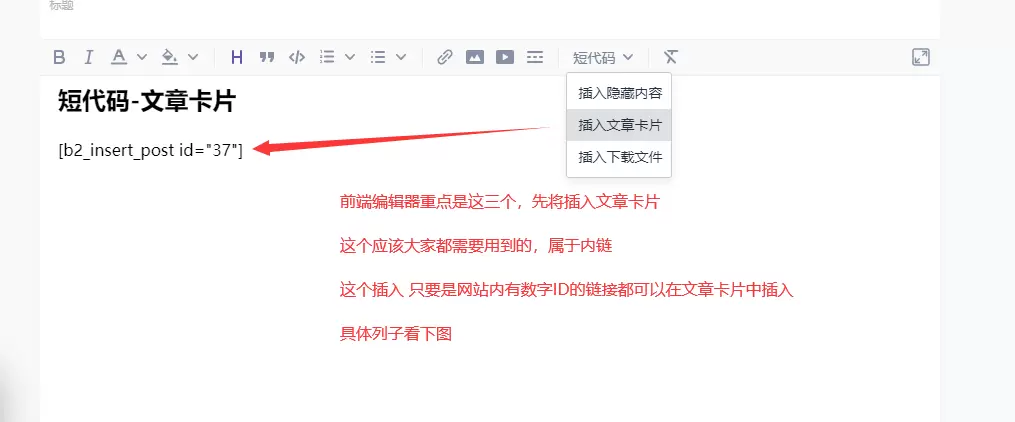
Task: Clear formatting with the crossed T icon
Action: point(671,57)
